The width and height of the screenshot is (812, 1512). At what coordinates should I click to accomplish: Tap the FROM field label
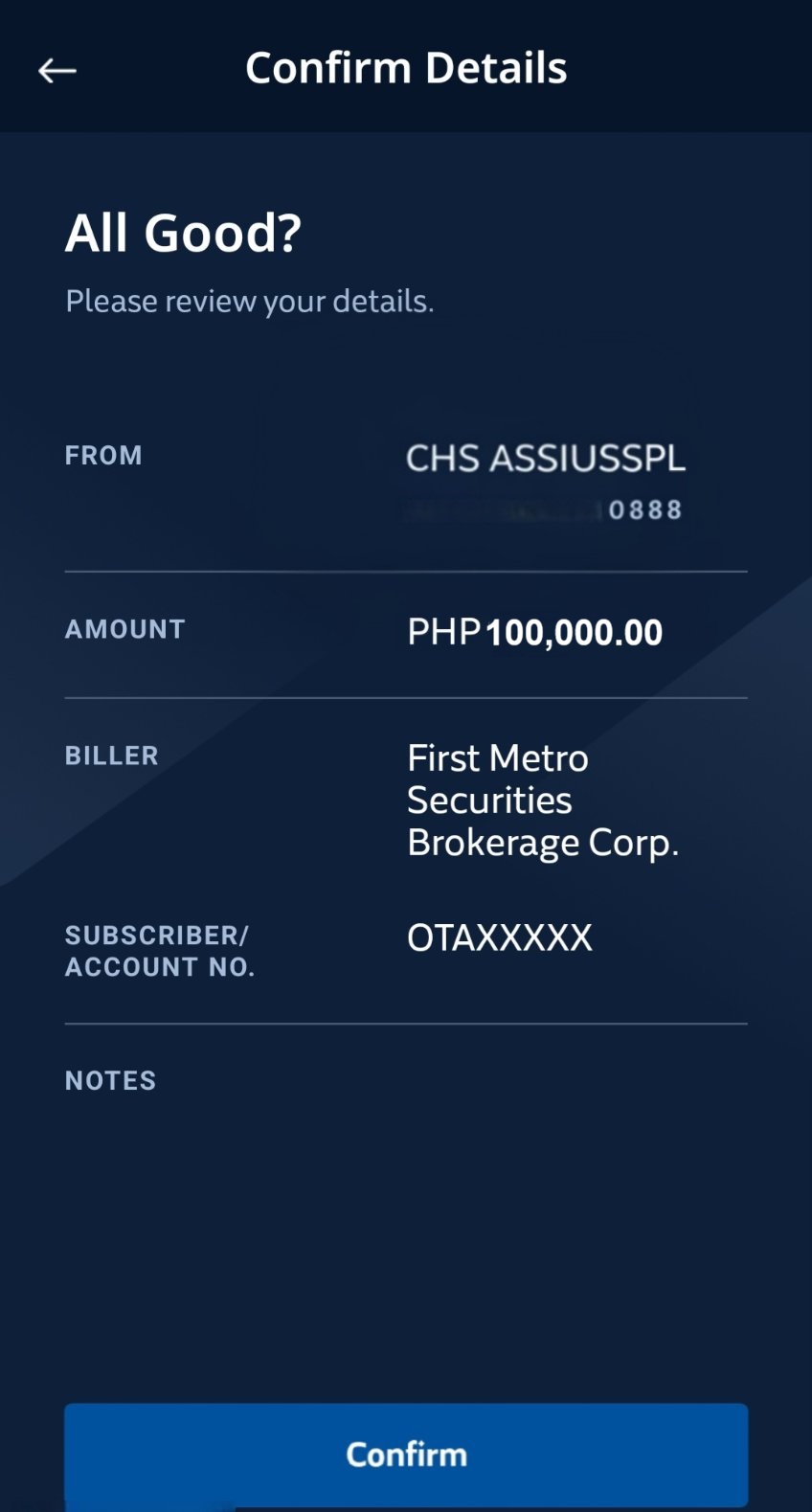[x=103, y=456]
